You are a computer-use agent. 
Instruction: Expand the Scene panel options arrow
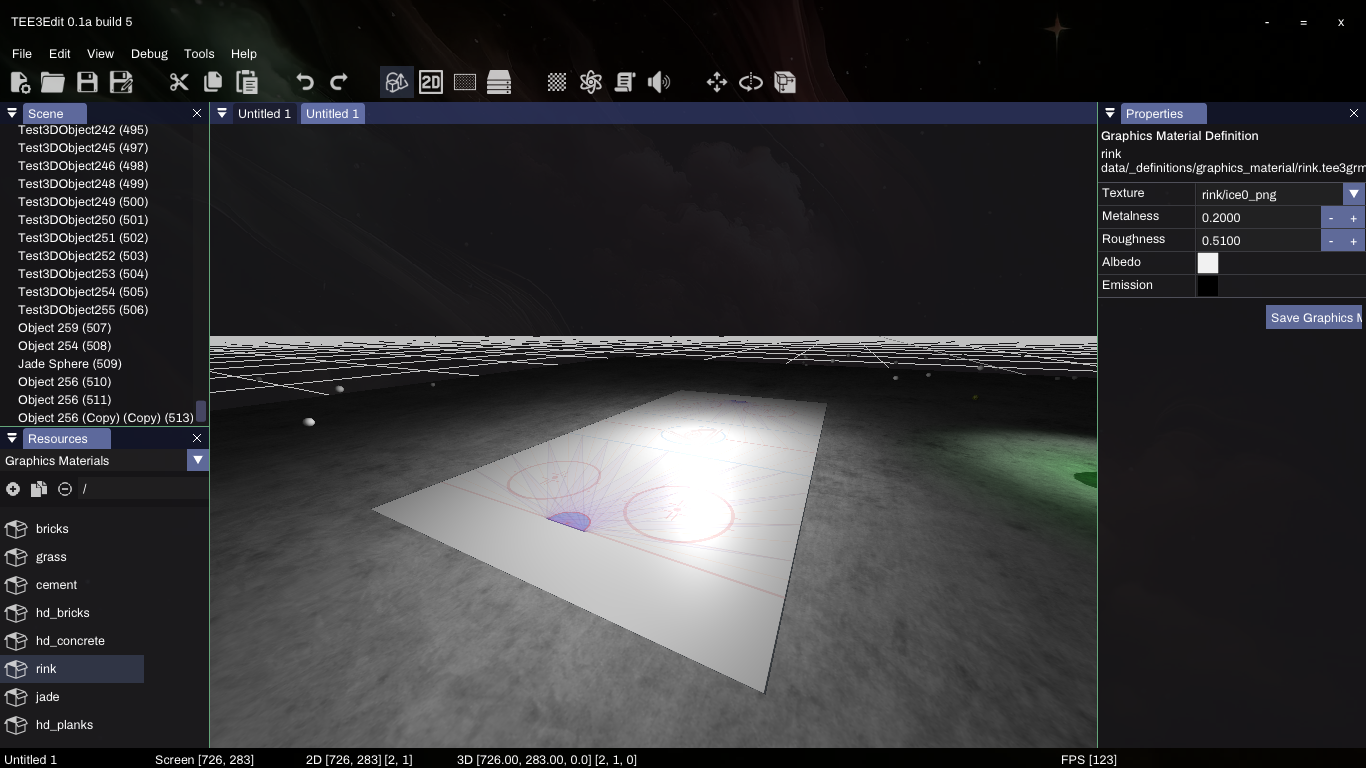coord(12,114)
